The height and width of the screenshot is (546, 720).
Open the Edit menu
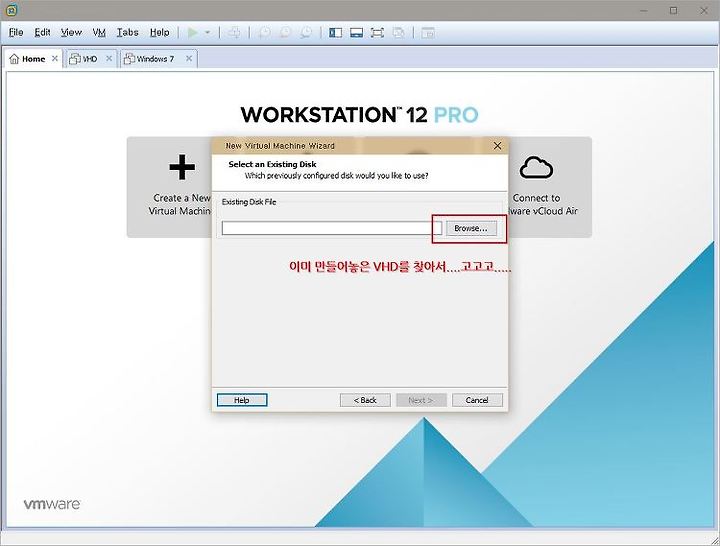coord(42,33)
